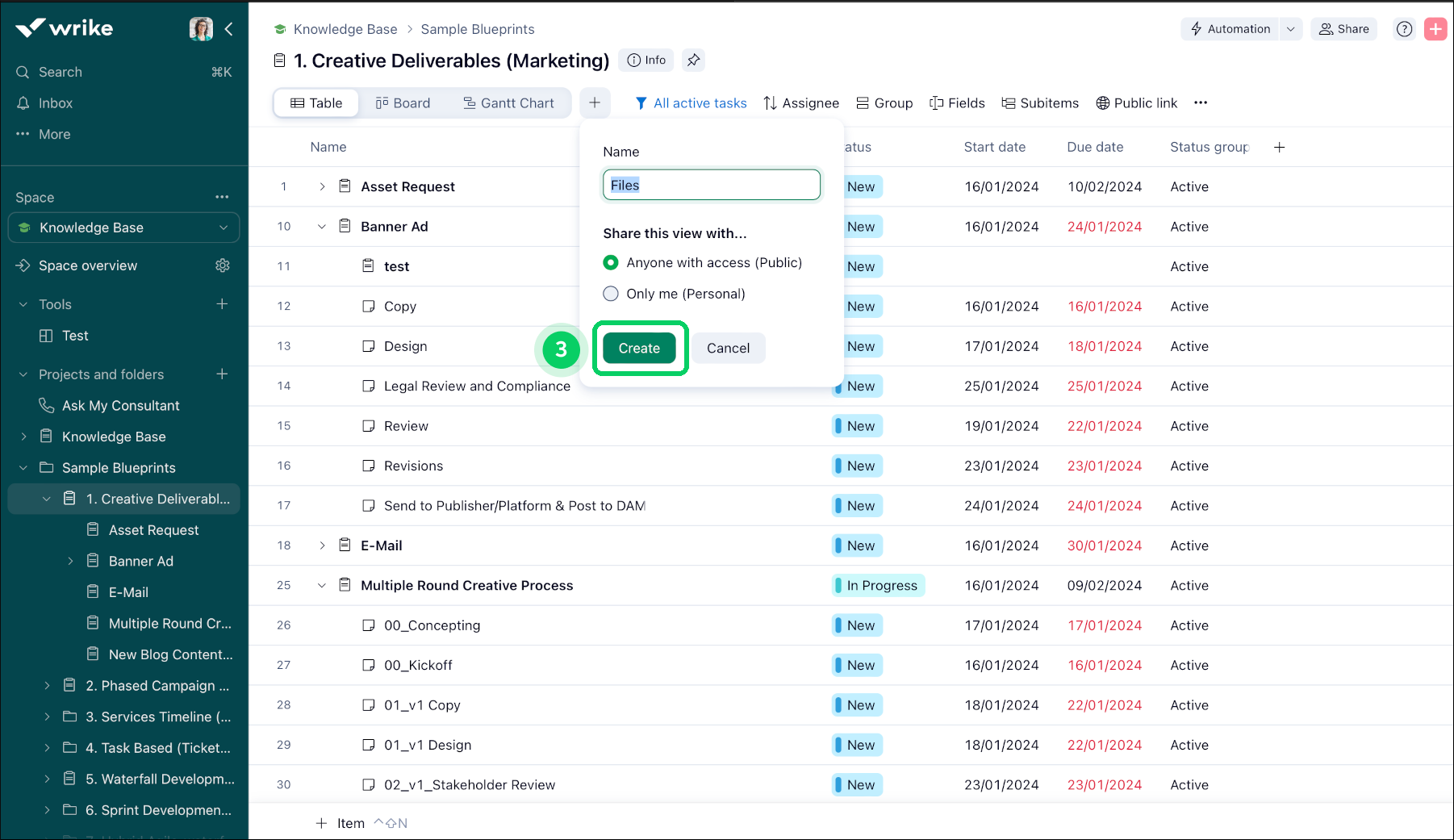Click the pin icon next to Info
This screenshot has width=1454, height=840.
(x=693, y=60)
